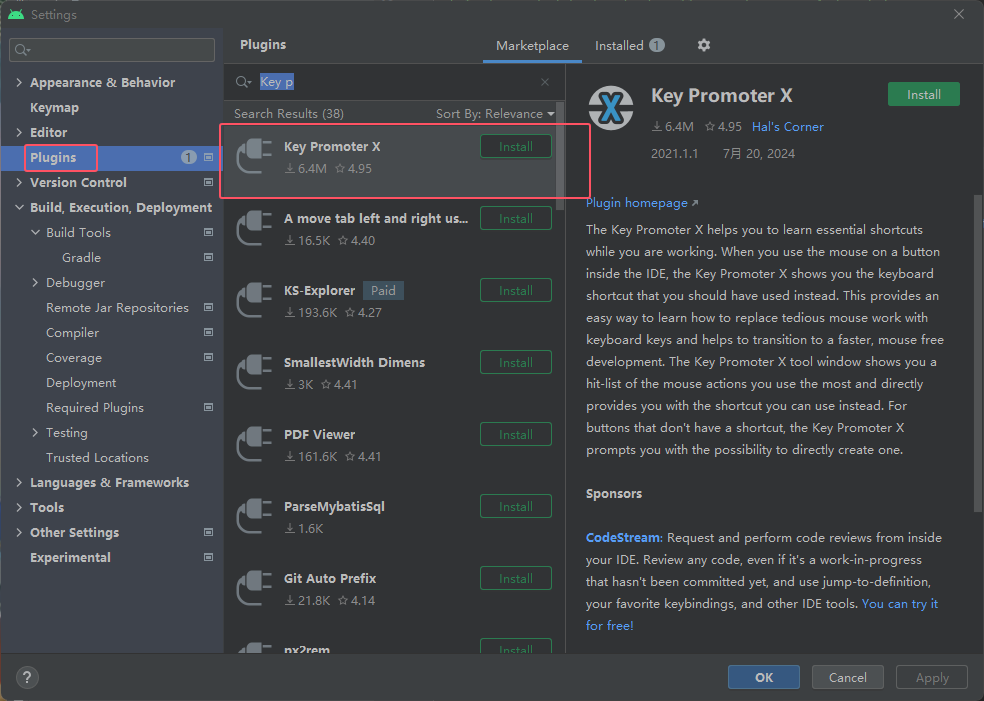
Task: Click the Android Studio logo in title bar
Action: [16, 14]
